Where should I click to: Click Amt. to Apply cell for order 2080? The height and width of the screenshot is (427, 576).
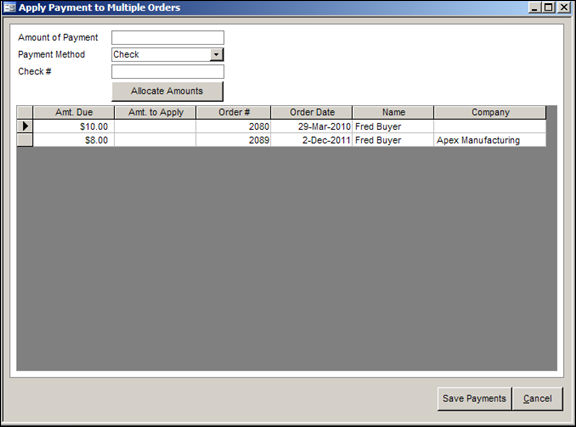pyautogui.click(x=155, y=126)
